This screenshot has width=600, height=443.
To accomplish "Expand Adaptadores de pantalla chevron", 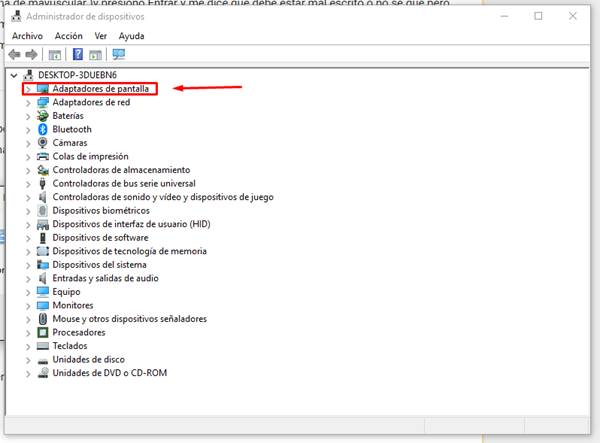I will tap(28, 90).
